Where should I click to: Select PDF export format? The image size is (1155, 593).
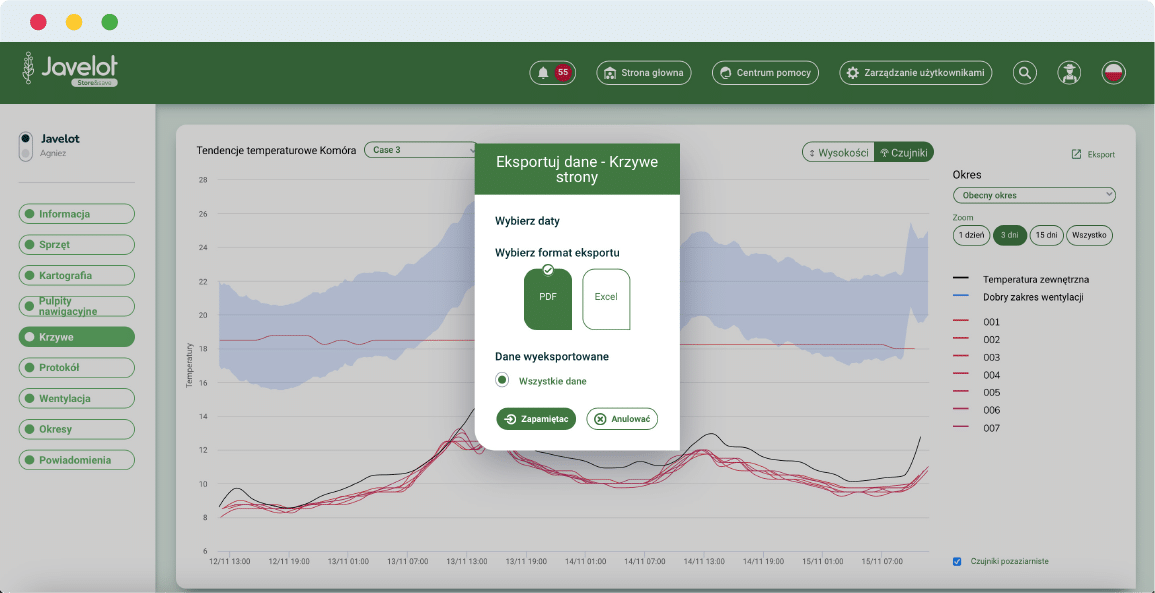548,298
